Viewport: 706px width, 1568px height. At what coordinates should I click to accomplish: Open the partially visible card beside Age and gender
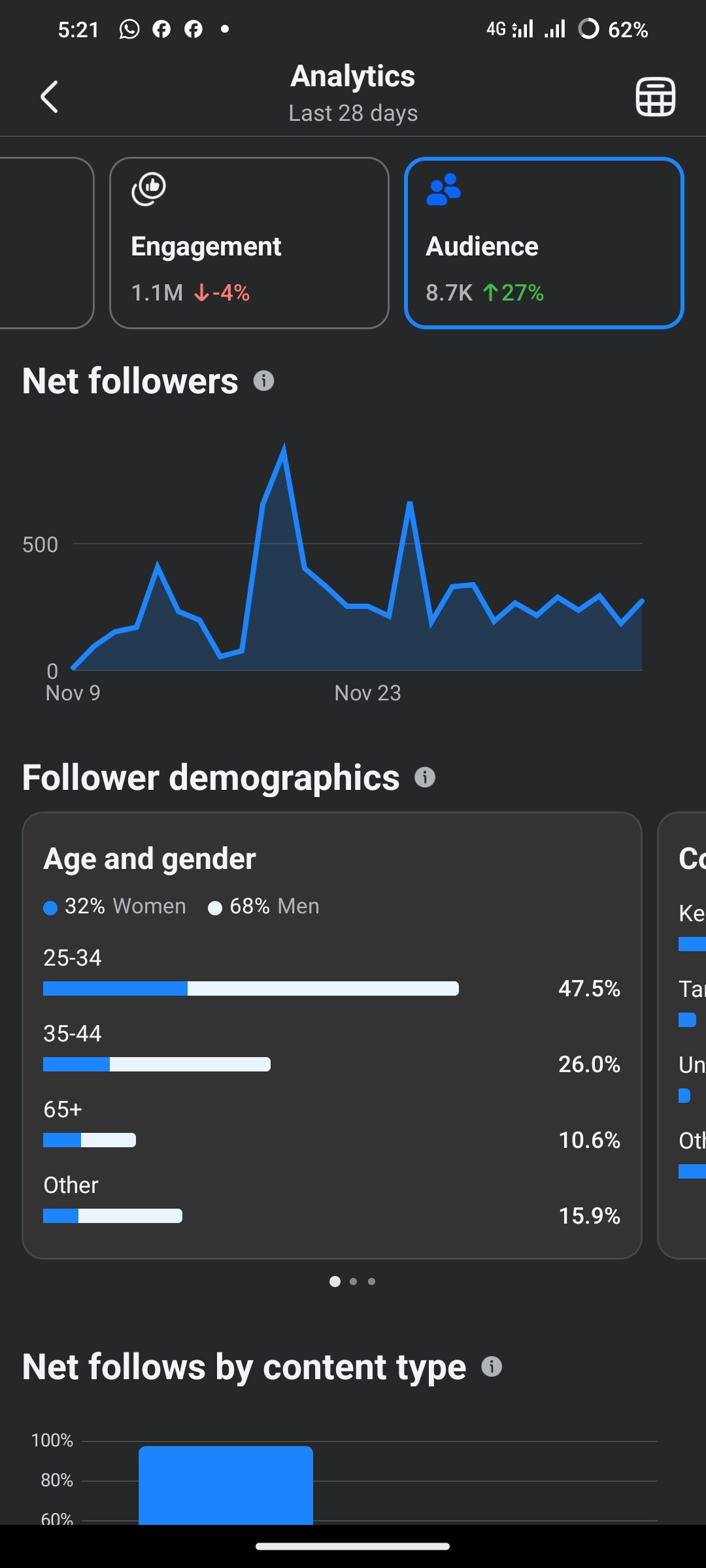tap(682, 1036)
